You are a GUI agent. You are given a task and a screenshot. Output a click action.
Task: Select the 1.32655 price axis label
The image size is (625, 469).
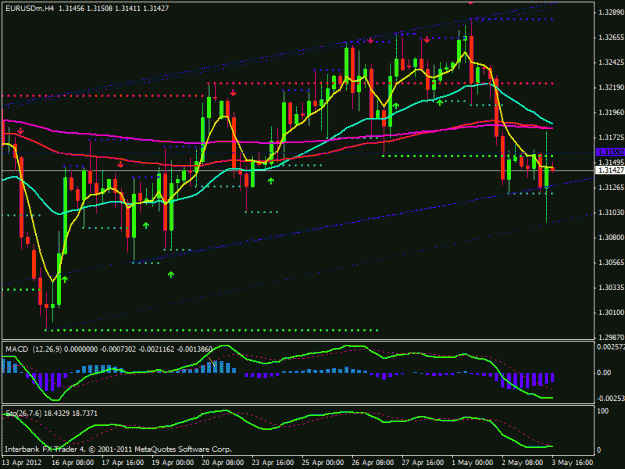click(x=611, y=37)
